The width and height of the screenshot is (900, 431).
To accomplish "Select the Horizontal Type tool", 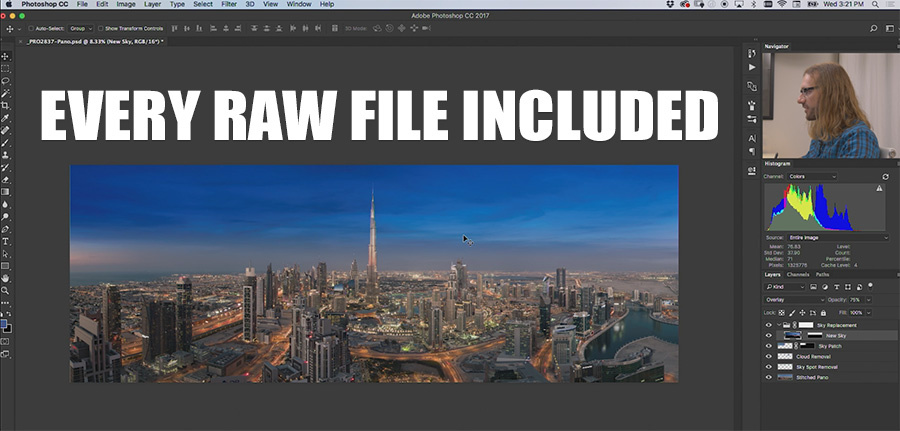I will (x=5, y=241).
